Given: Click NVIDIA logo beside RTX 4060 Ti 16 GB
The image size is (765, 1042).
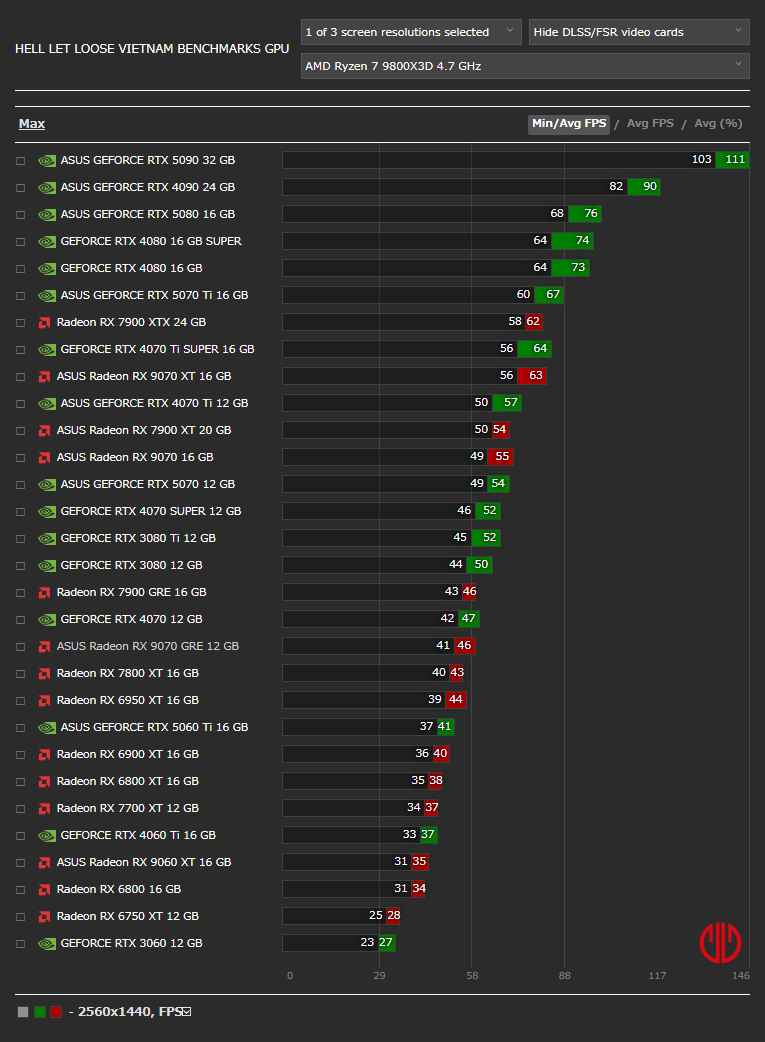Looking at the screenshot, I should click(47, 836).
